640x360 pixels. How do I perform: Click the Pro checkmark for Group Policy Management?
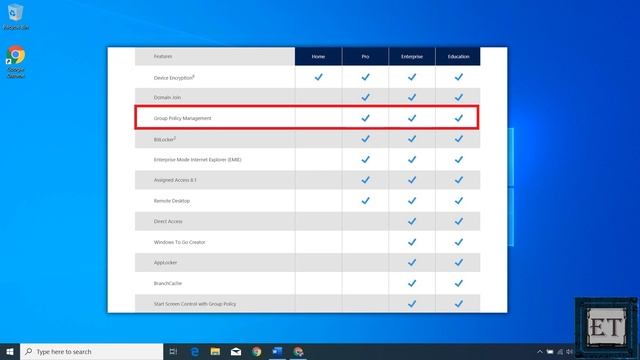coord(365,118)
